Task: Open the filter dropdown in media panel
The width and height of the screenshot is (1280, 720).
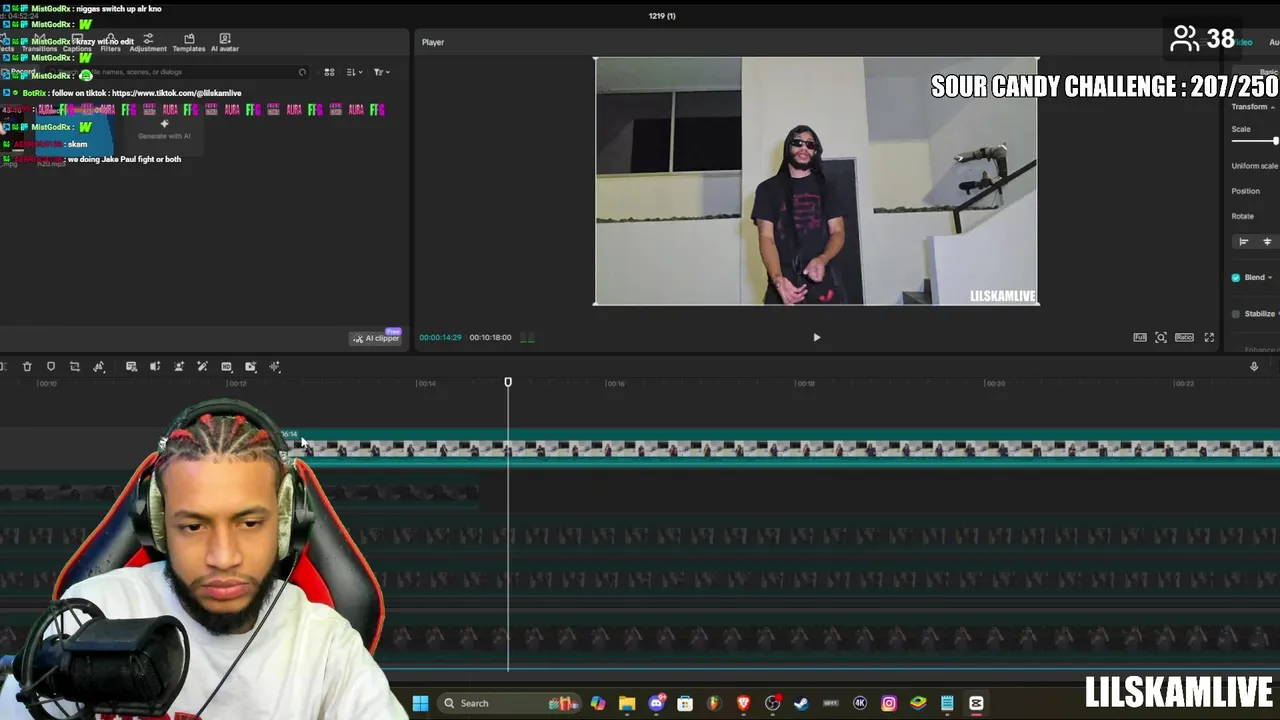Action: click(x=381, y=72)
